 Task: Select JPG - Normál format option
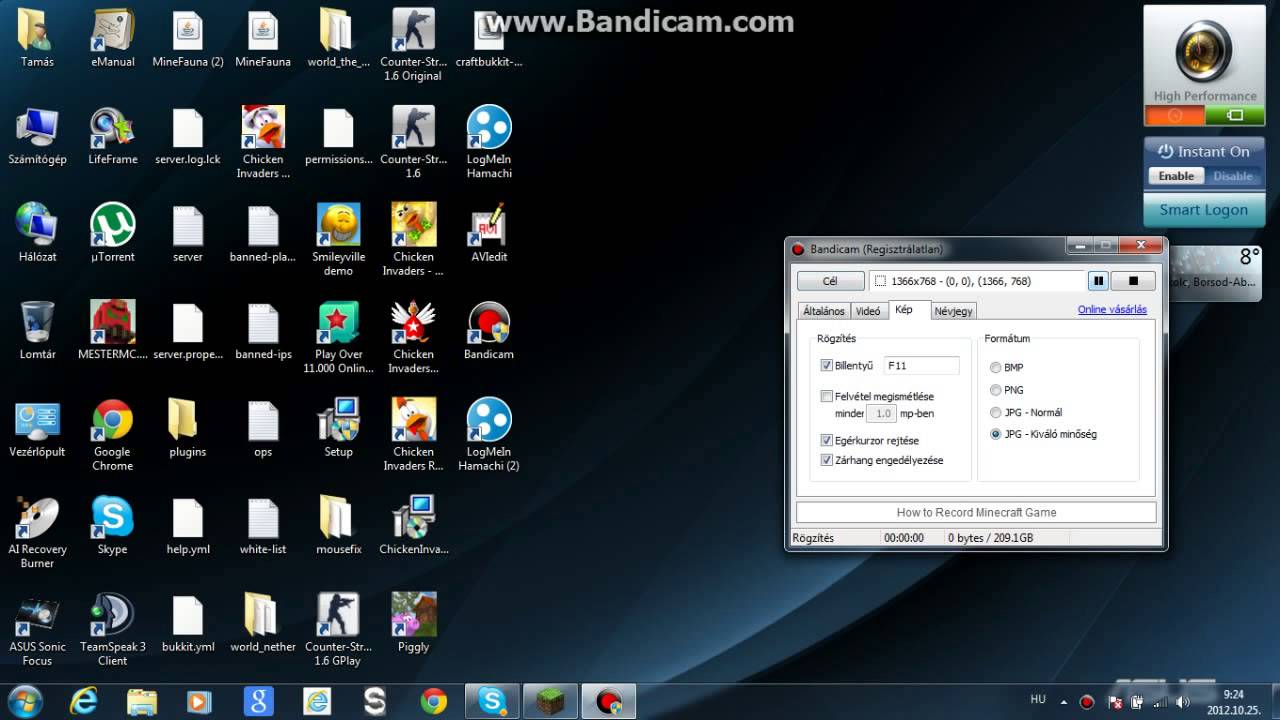(995, 412)
